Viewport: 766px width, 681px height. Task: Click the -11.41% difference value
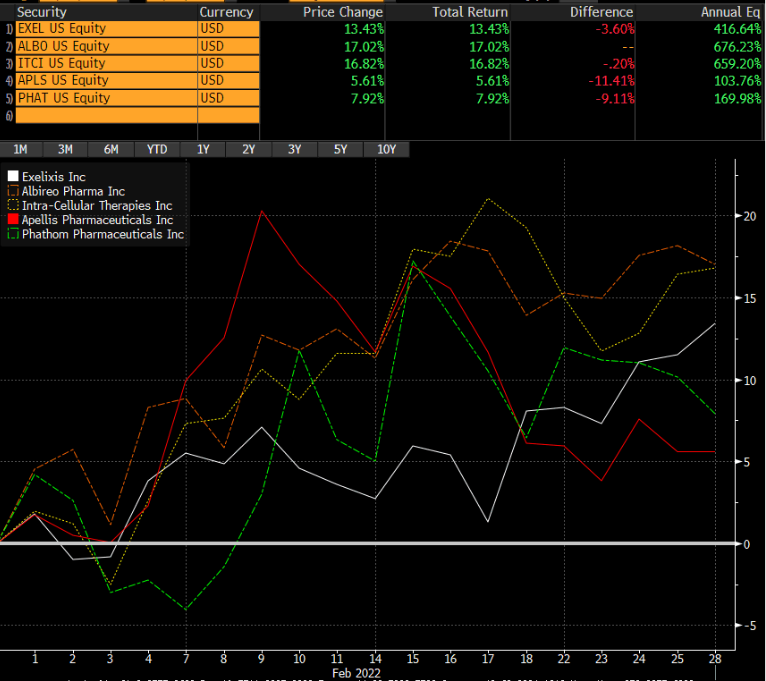[612, 81]
